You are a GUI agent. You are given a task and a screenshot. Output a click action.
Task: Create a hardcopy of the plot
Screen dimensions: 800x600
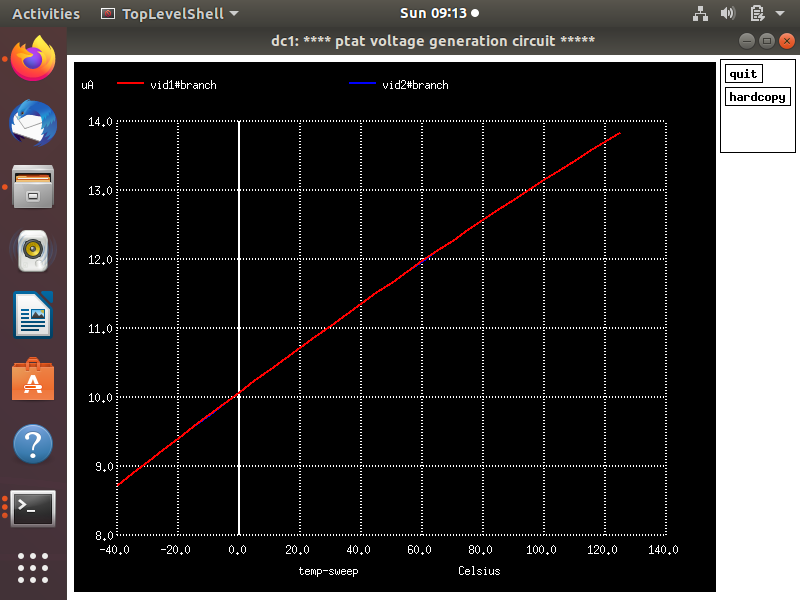click(757, 96)
